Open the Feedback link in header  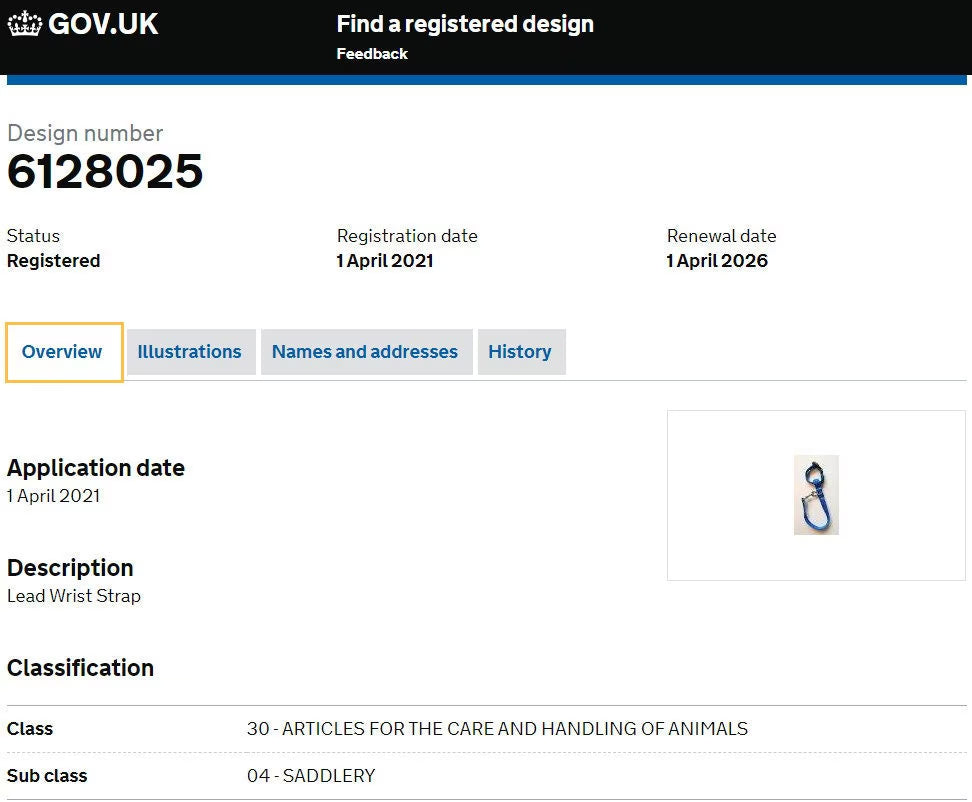pyautogui.click(x=372, y=54)
